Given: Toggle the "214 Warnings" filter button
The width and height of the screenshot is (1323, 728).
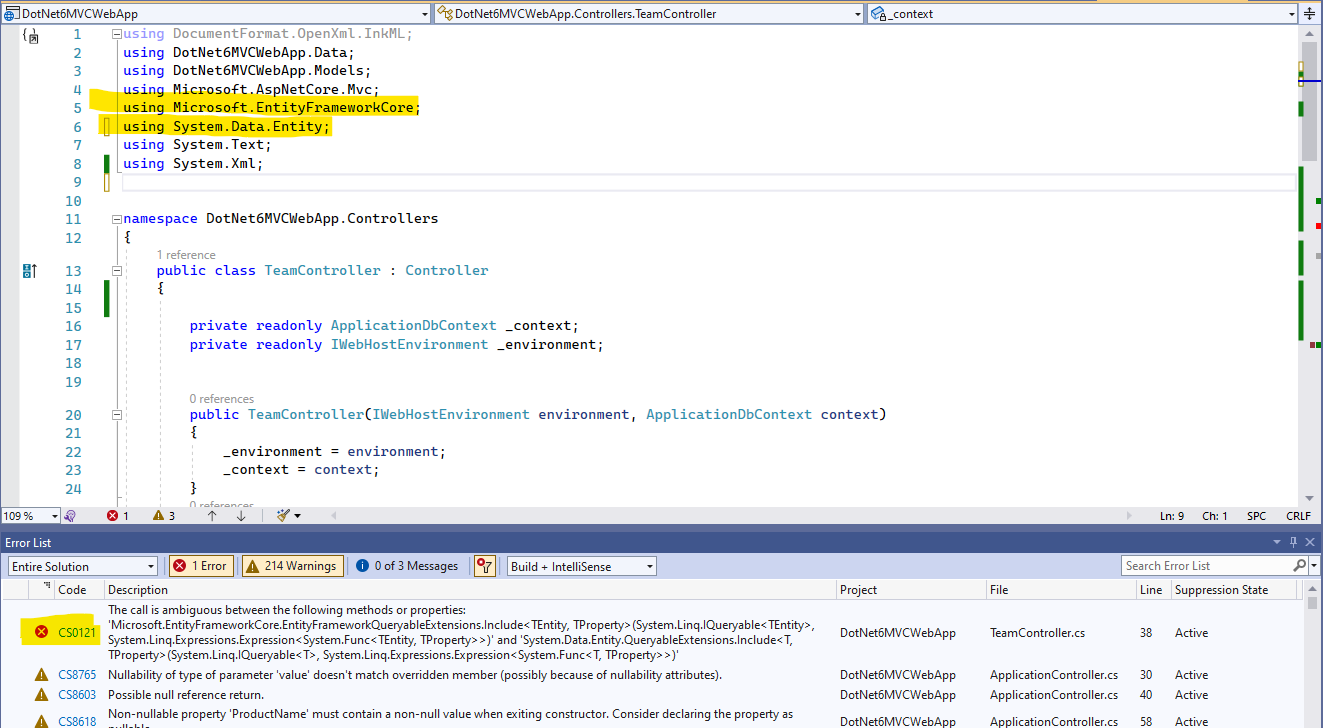Looking at the screenshot, I should (x=291, y=565).
